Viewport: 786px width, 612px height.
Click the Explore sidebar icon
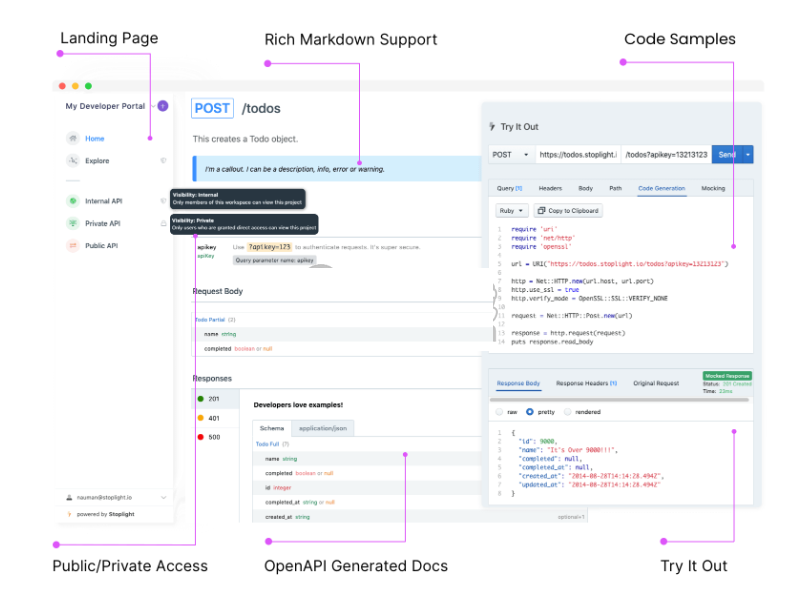point(73,160)
